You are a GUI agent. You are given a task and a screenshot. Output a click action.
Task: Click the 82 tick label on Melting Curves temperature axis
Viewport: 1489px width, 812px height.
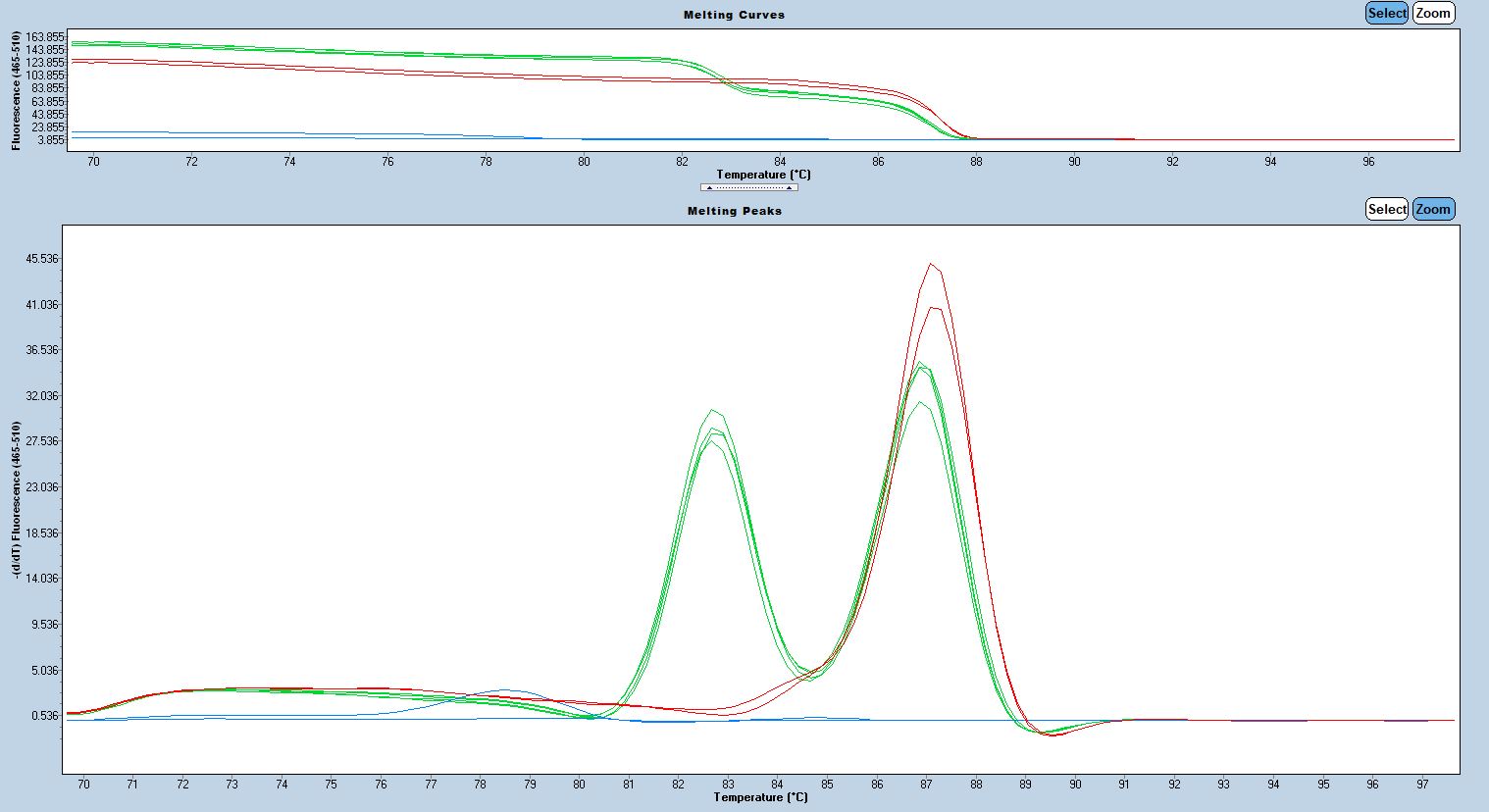coord(682,162)
